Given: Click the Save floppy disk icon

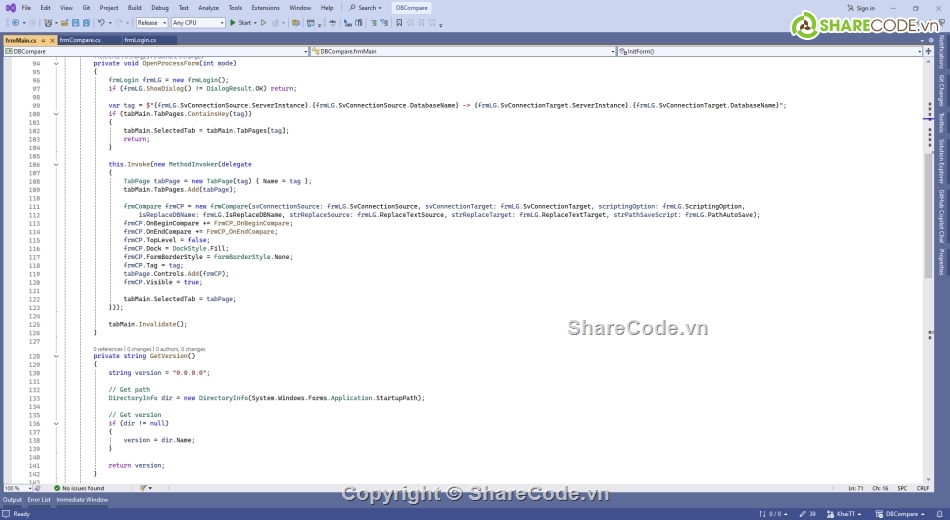Looking at the screenshot, I should pyautogui.click(x=75, y=22).
